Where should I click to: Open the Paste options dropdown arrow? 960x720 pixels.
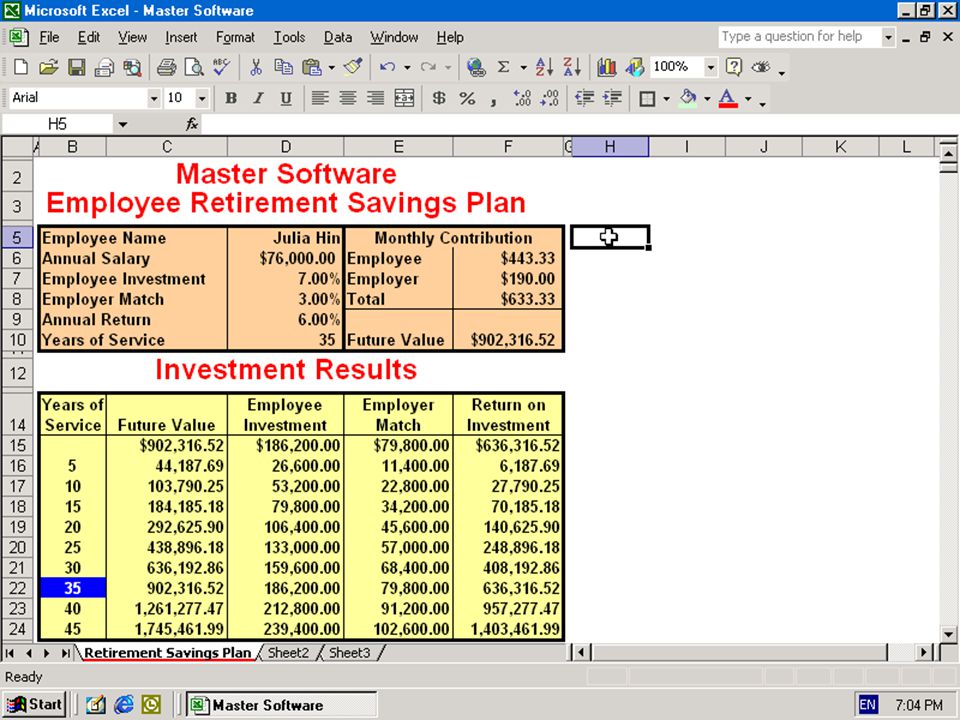point(332,67)
